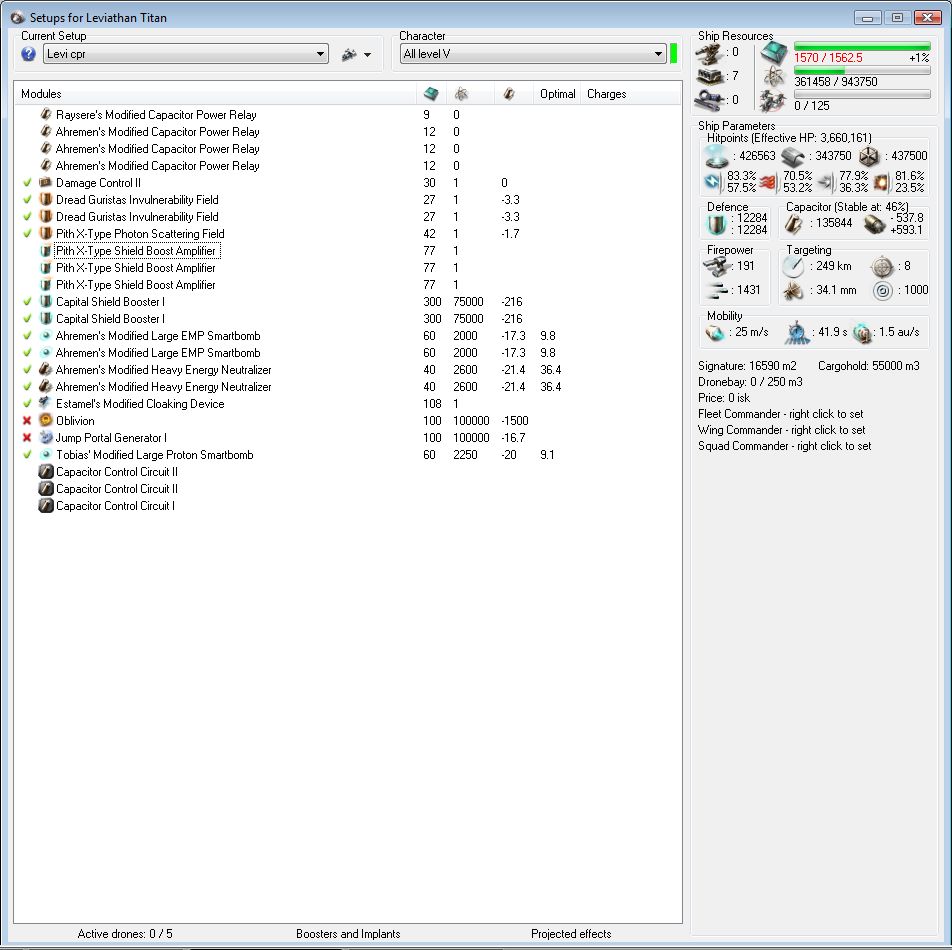The height and width of the screenshot is (950, 952).
Task: Click the Defence shield tank icon
Action: (x=716, y=224)
